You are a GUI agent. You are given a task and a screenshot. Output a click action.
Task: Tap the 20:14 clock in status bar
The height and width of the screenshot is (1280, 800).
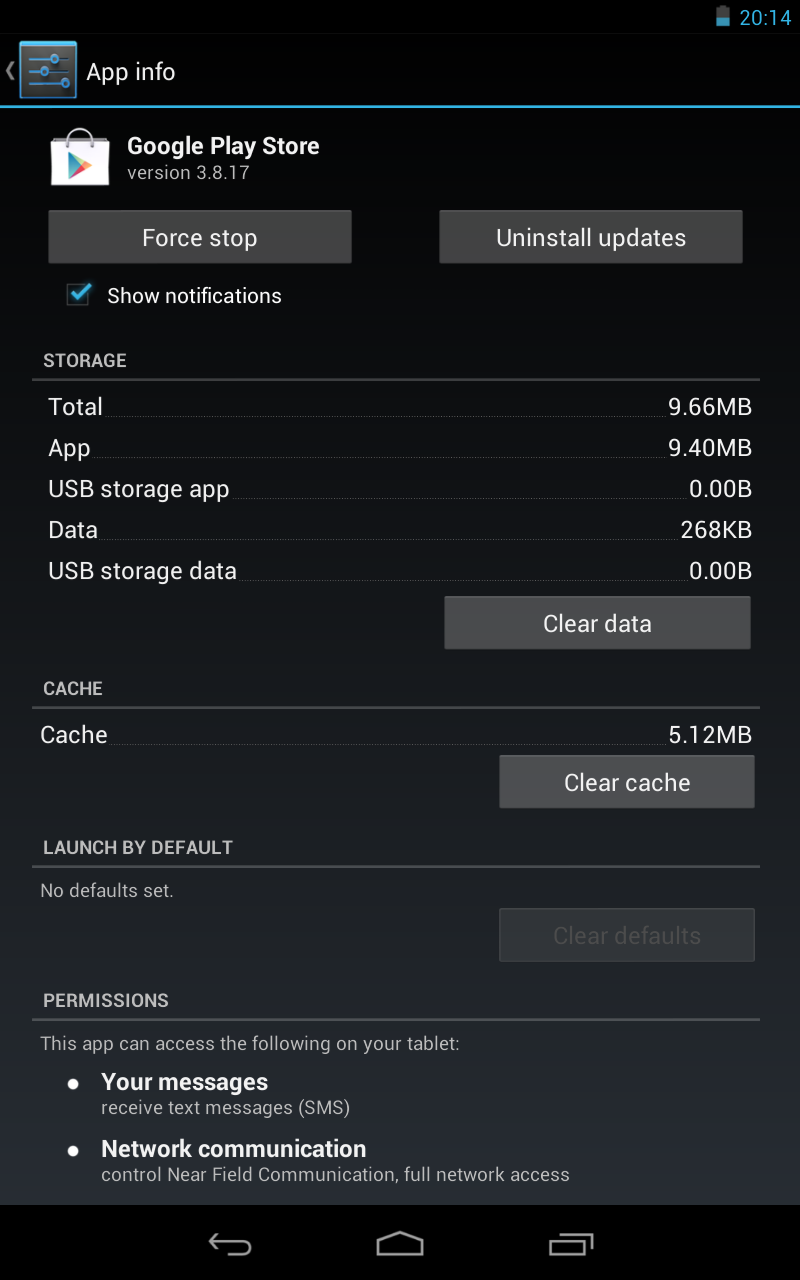tap(765, 17)
